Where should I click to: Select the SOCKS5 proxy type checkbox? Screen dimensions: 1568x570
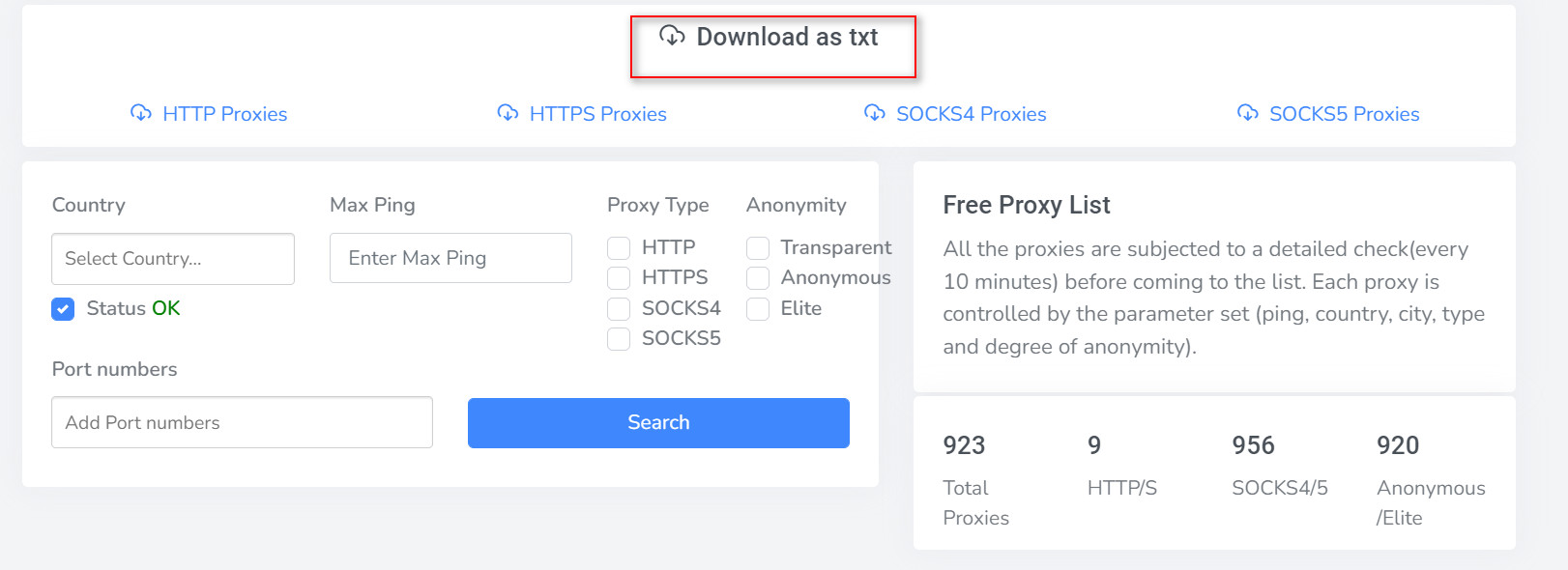click(x=619, y=339)
